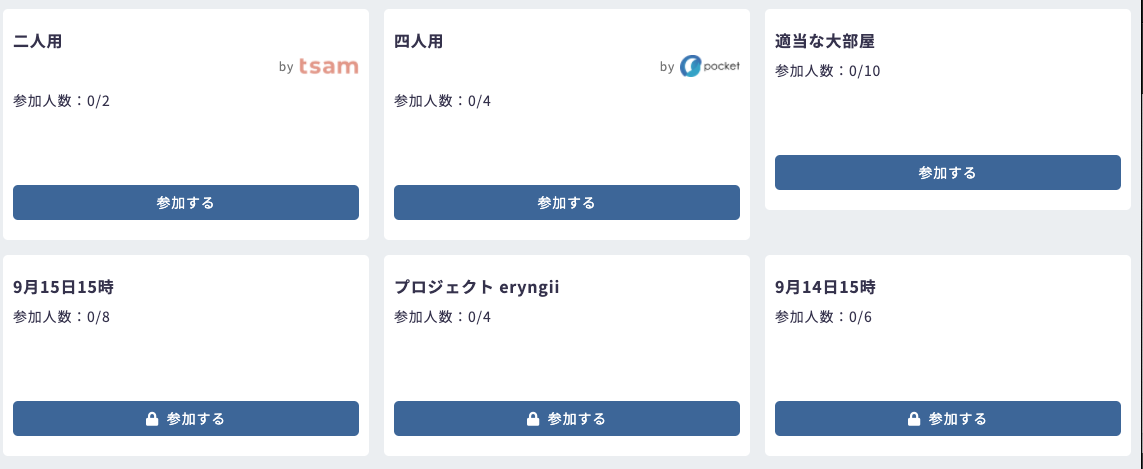The image size is (1143, 469).
Task: Click the 9月15日15時 room title
Action: [64, 287]
